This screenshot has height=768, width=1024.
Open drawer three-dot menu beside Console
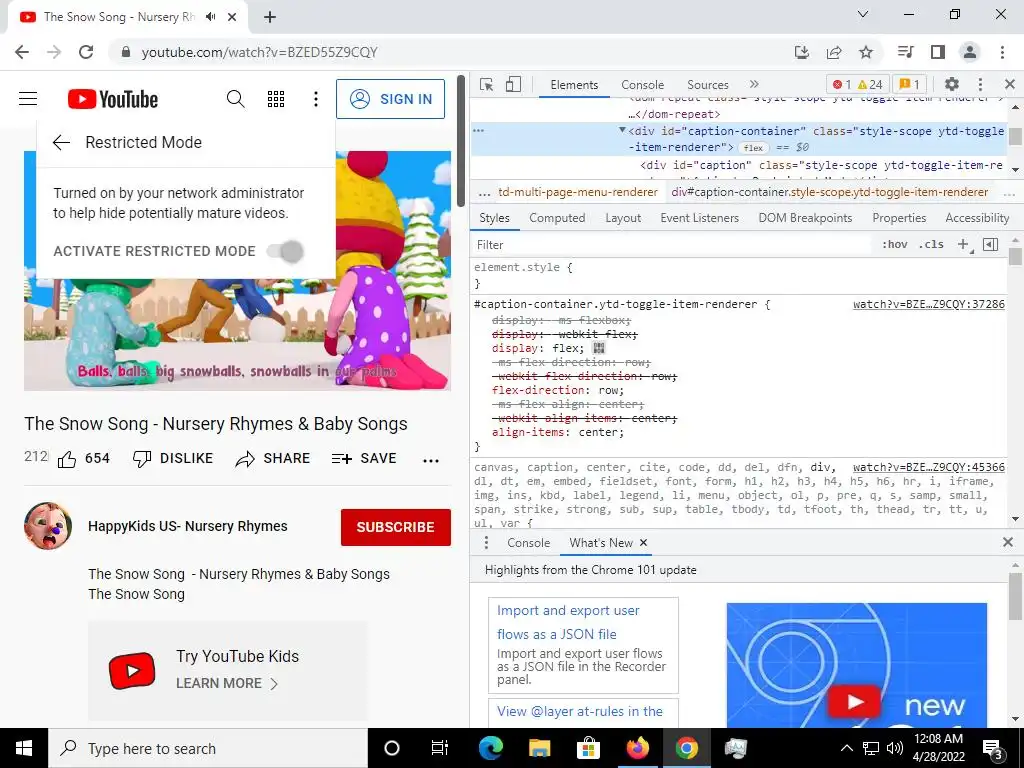pyautogui.click(x=486, y=543)
